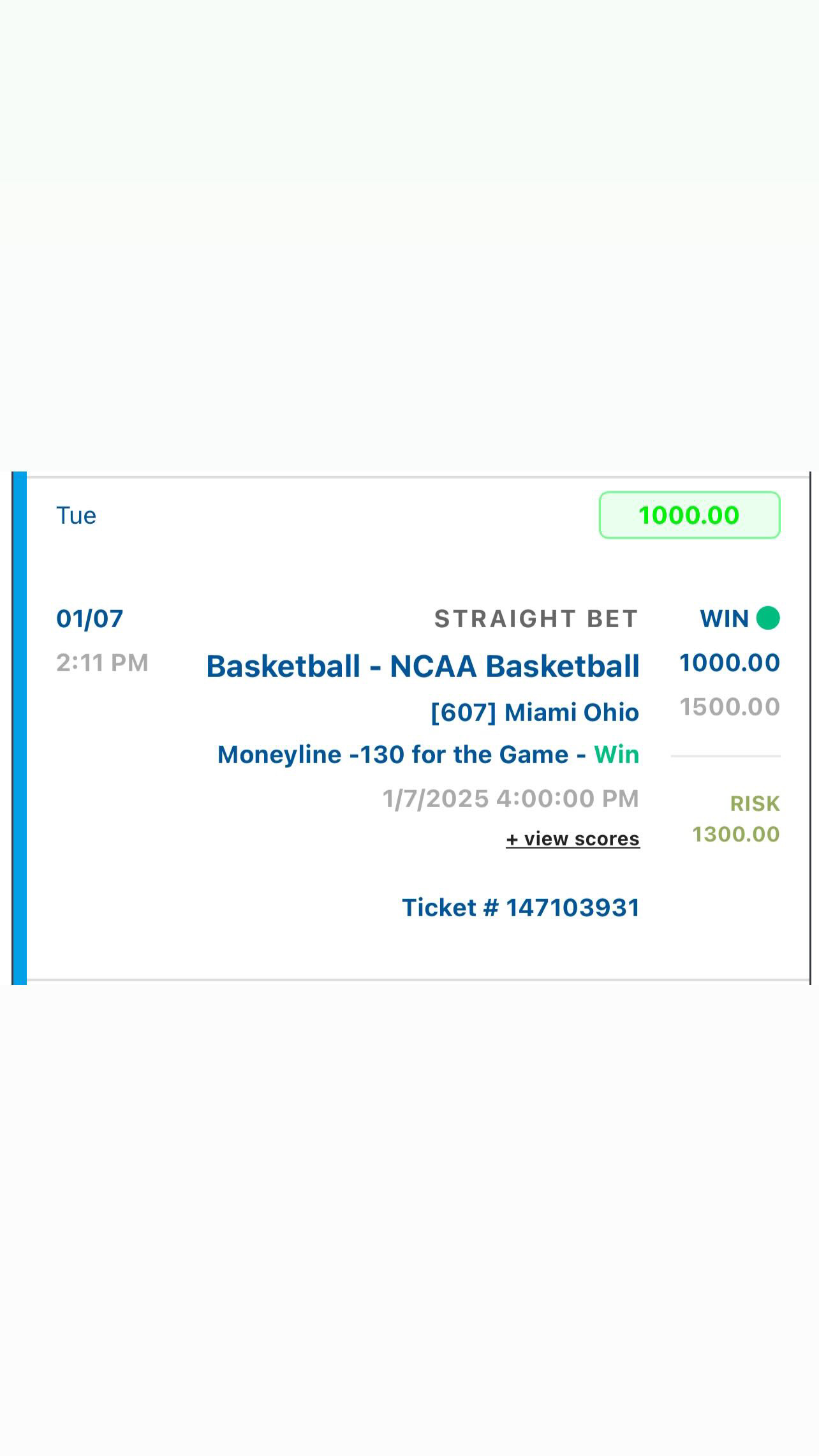
Task: Expand the '+ view scores' link
Action: coord(573,838)
